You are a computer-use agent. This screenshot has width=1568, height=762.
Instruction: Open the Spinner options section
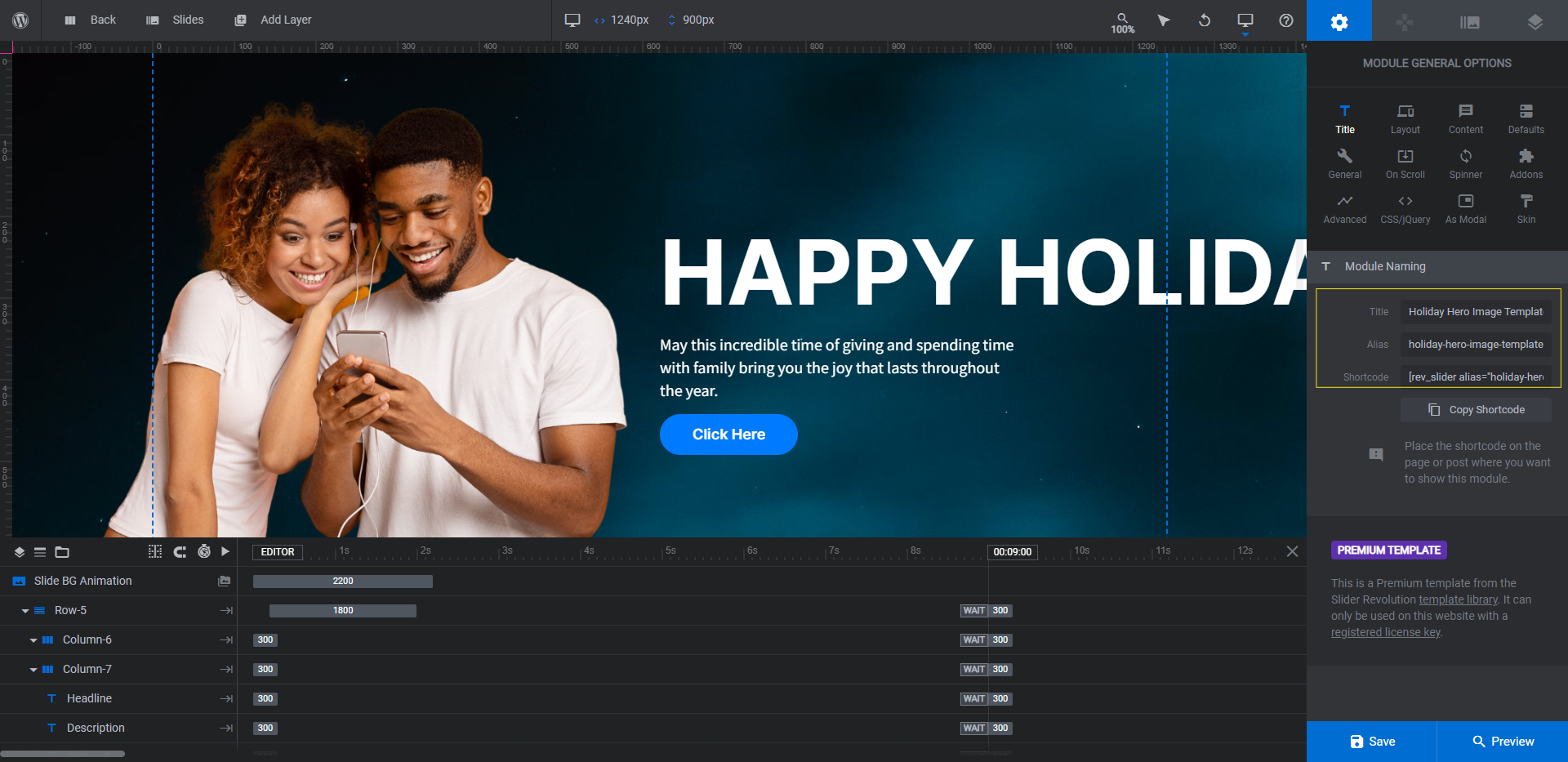pyautogui.click(x=1466, y=164)
